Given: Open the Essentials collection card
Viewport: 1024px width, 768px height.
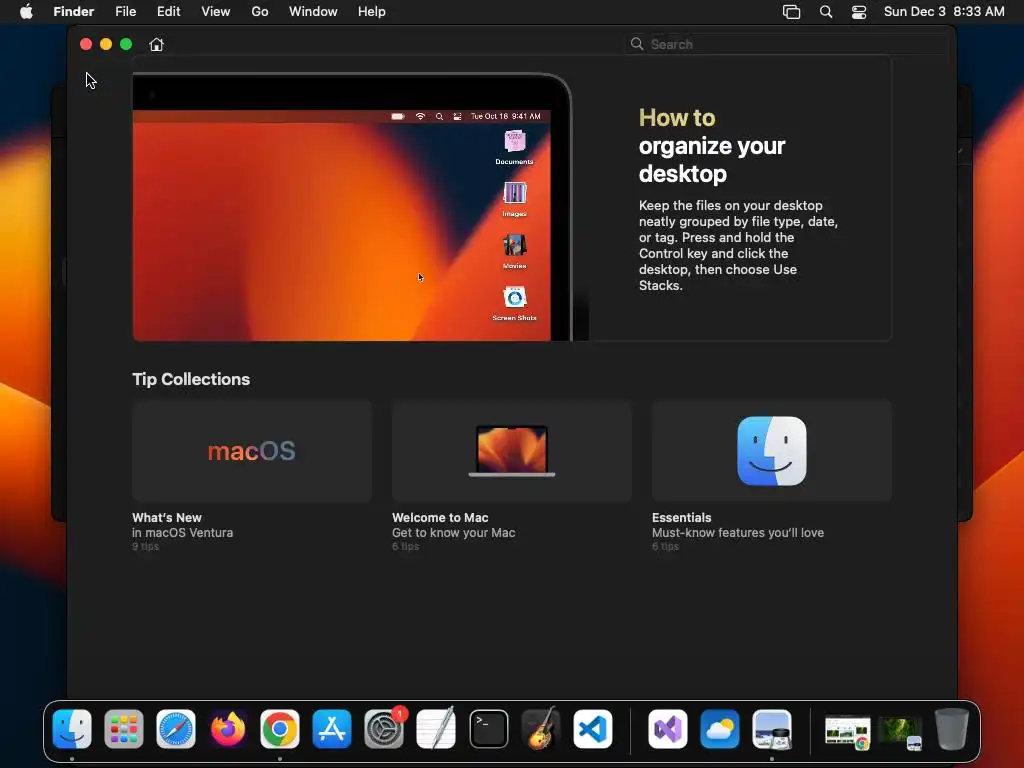Looking at the screenshot, I should 771,451.
